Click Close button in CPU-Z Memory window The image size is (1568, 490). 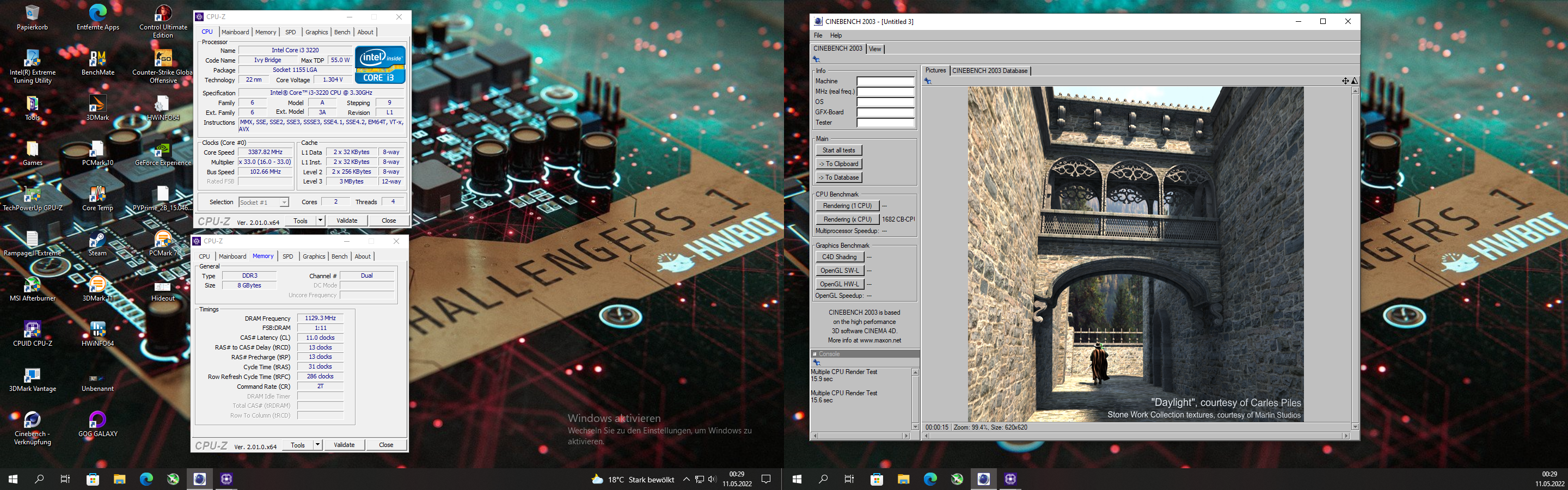[386, 445]
